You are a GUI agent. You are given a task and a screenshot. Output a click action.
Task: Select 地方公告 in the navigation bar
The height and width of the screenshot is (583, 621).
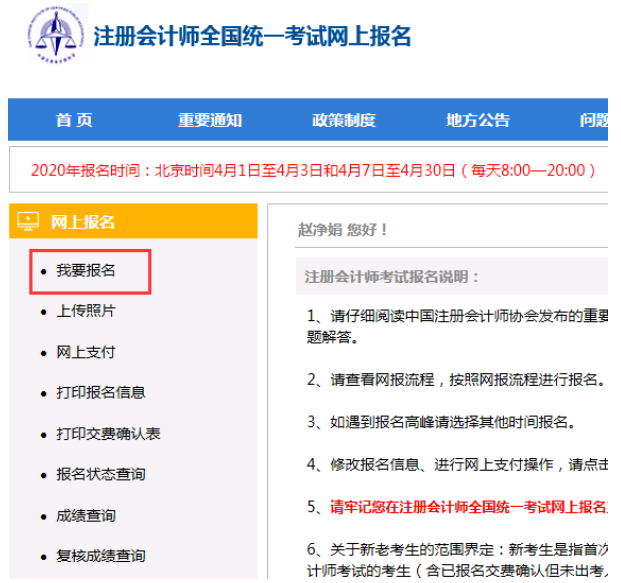(x=477, y=120)
